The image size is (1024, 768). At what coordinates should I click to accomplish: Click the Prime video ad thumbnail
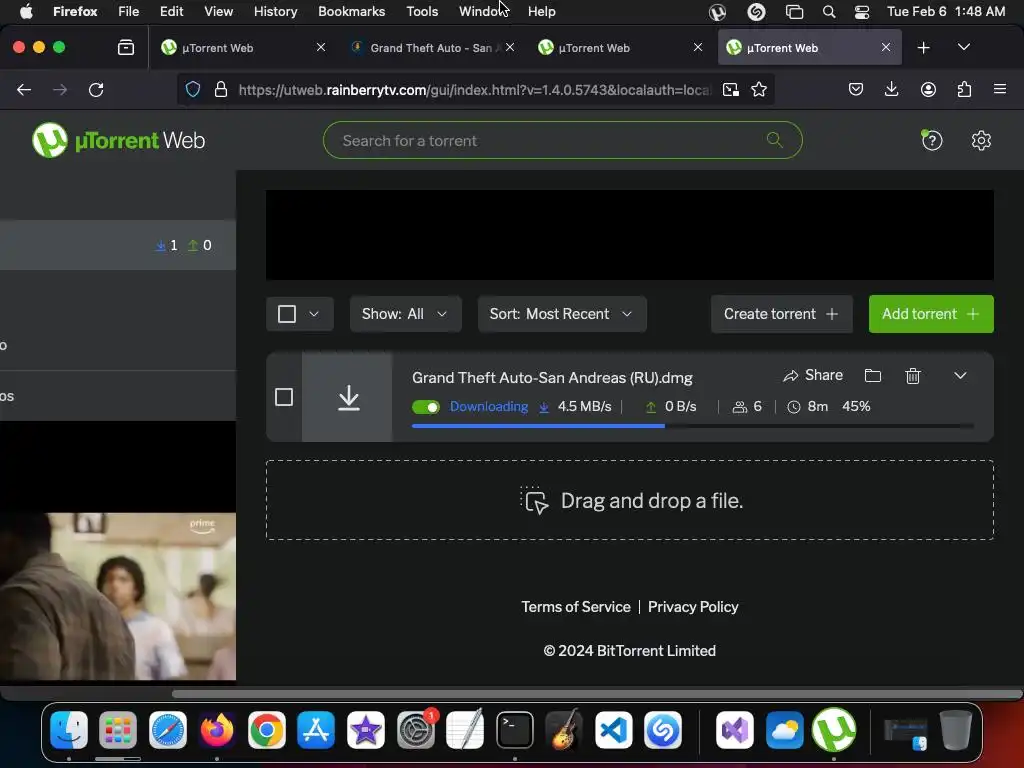coord(118,596)
